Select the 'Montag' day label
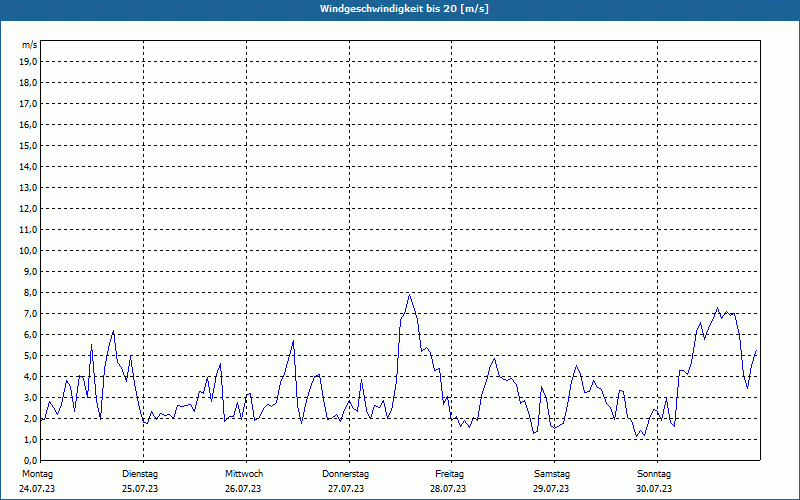The image size is (800, 500). point(37,474)
